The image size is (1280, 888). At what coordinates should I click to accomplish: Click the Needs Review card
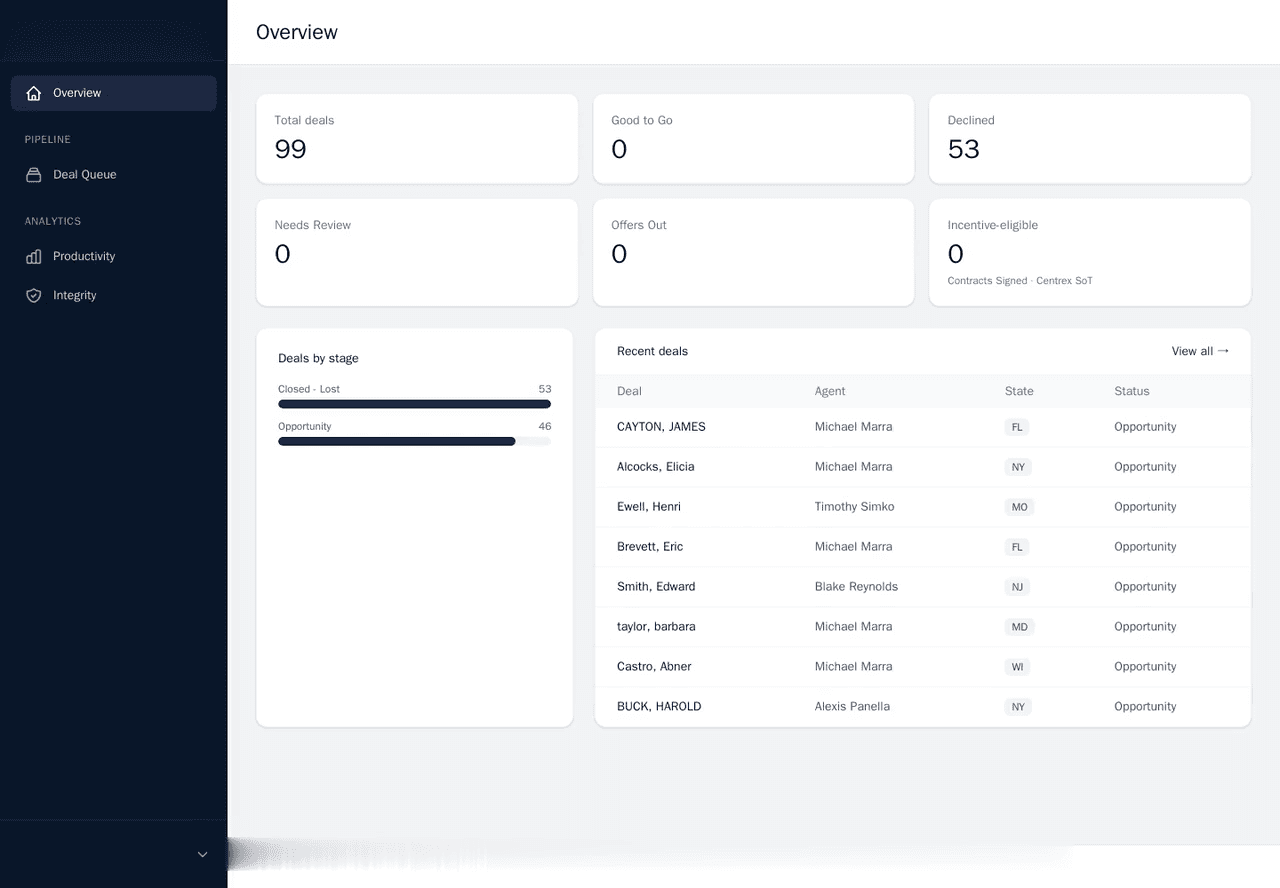pyautogui.click(x=417, y=252)
